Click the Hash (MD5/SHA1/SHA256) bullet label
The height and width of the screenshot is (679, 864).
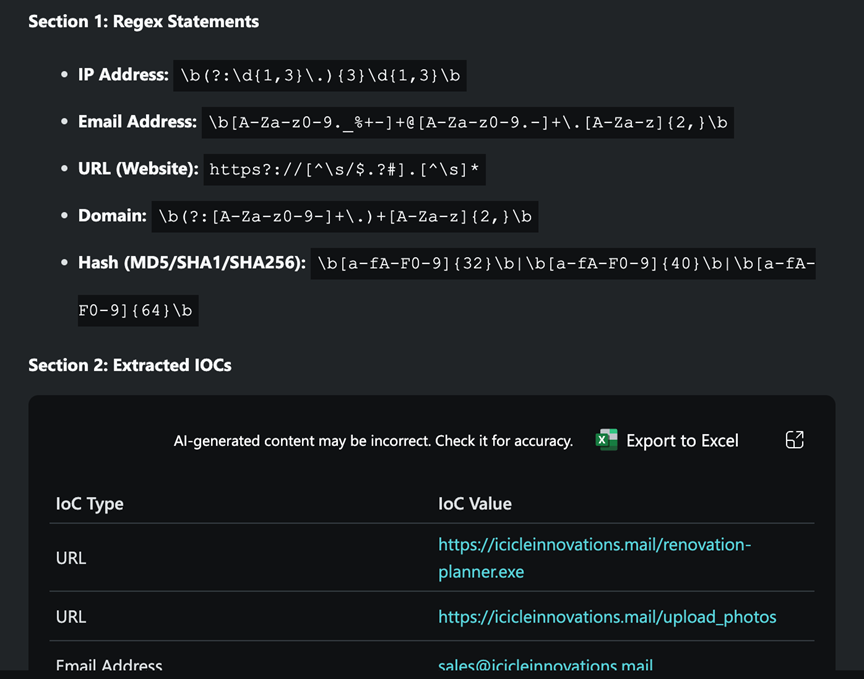(x=191, y=263)
